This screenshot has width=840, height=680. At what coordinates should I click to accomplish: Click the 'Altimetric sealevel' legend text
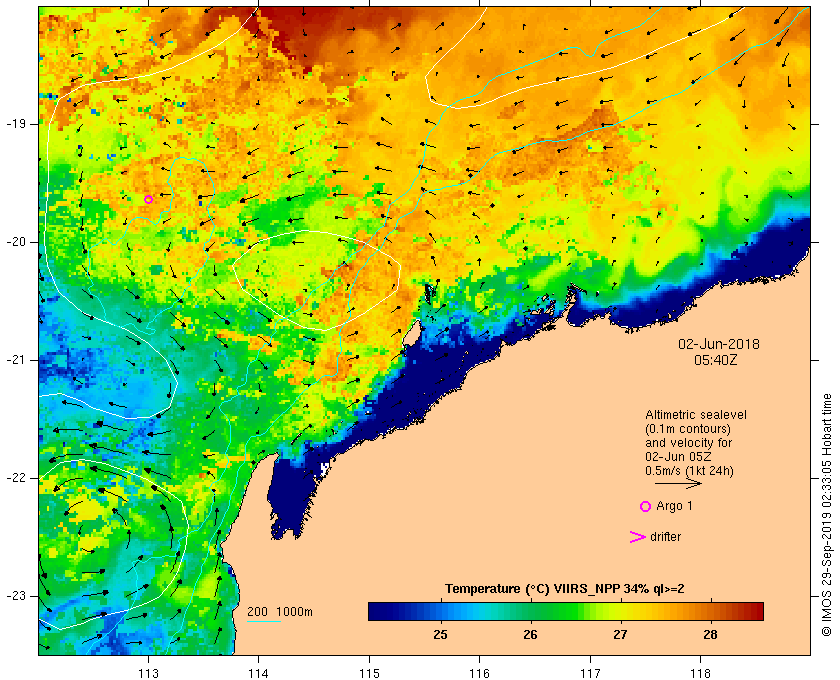tap(696, 415)
